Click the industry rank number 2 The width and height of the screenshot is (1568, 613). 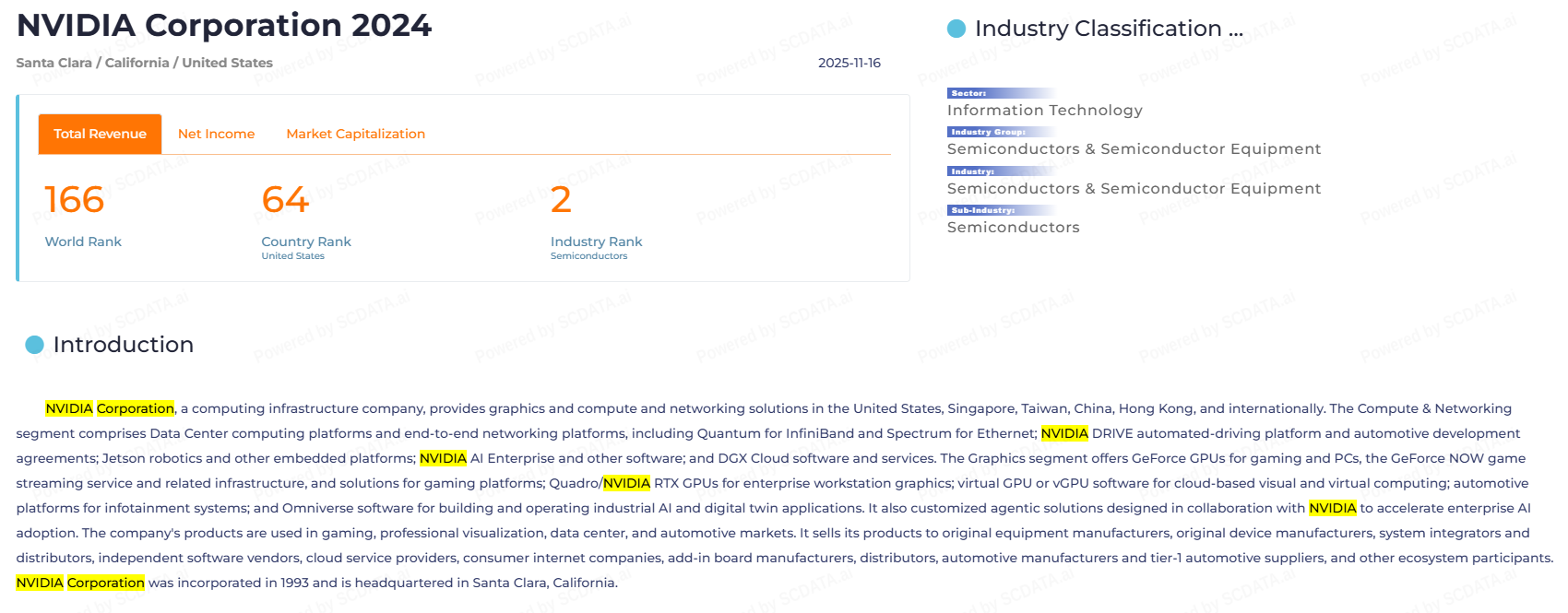tap(561, 200)
